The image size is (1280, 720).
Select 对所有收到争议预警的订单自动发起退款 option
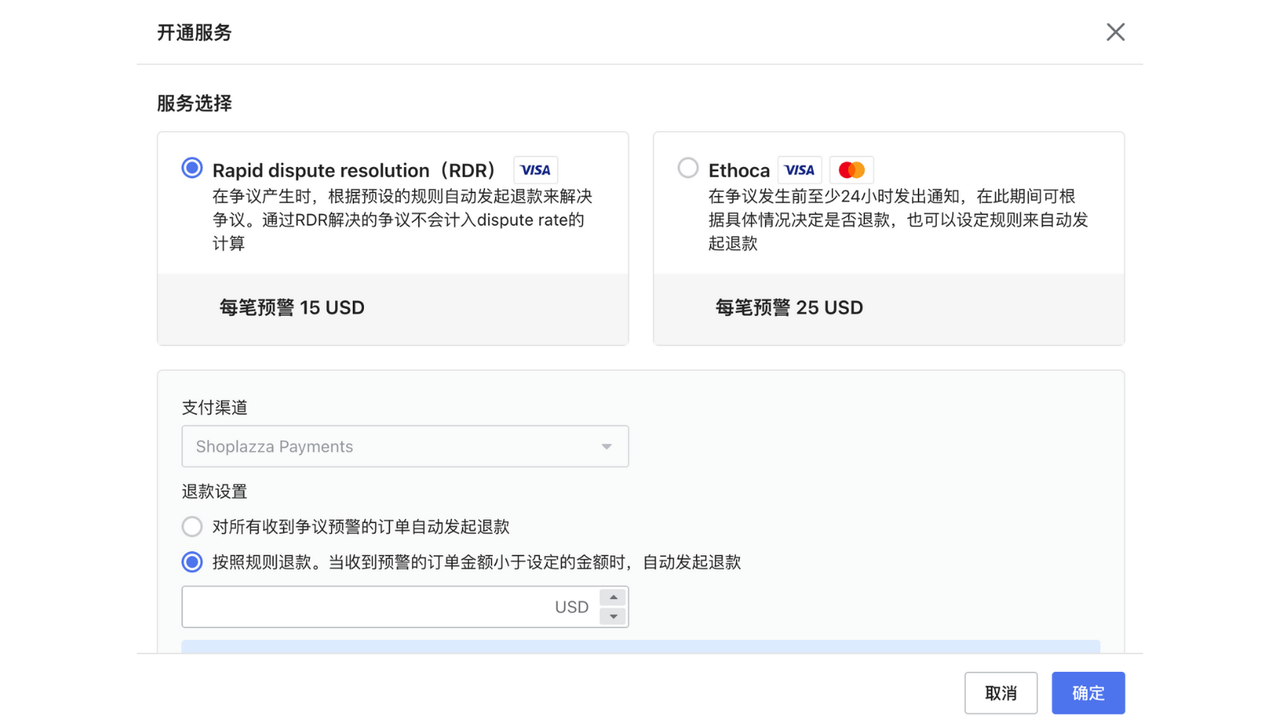coord(192,526)
